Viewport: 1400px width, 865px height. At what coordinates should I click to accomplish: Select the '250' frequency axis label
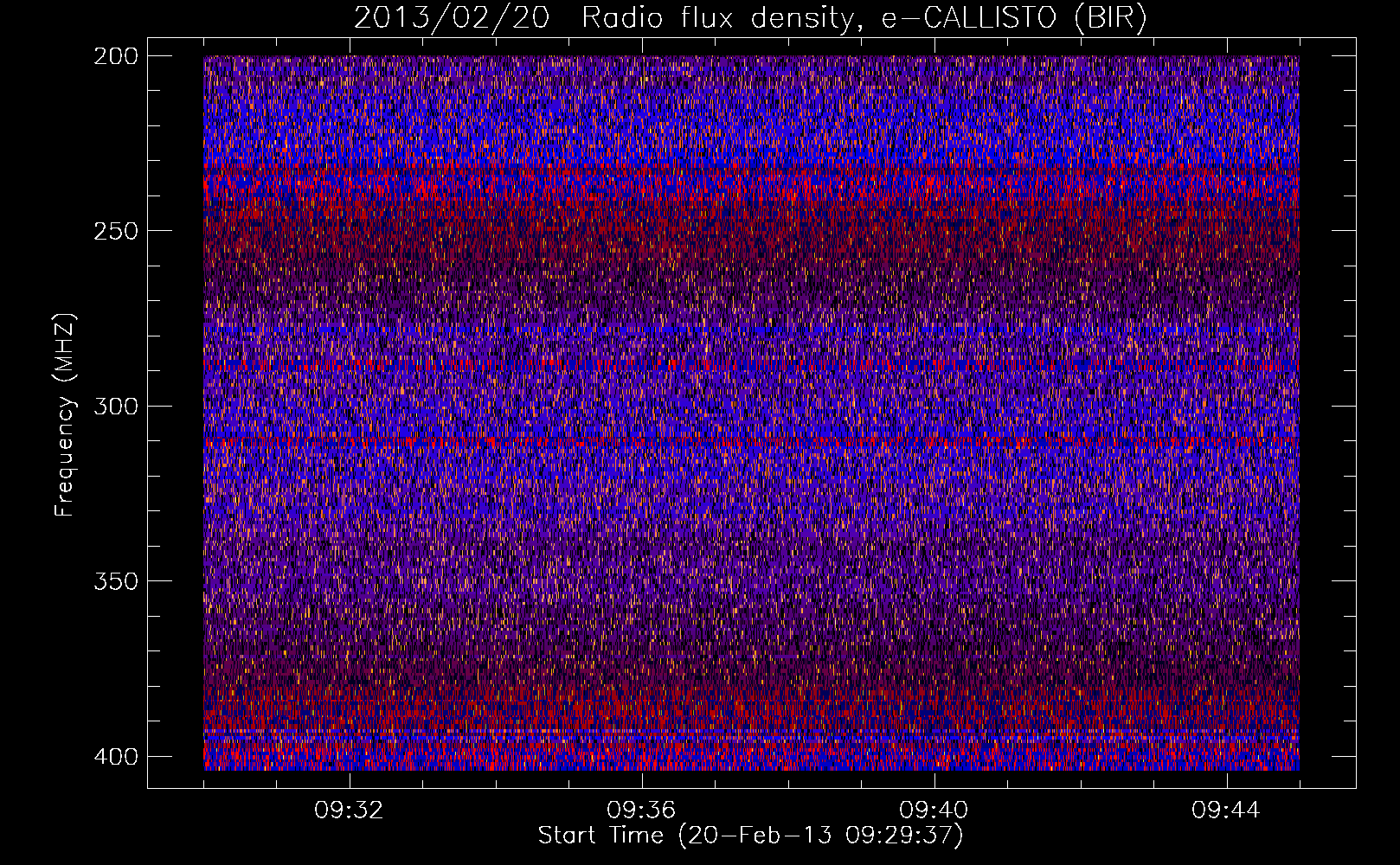point(115,231)
